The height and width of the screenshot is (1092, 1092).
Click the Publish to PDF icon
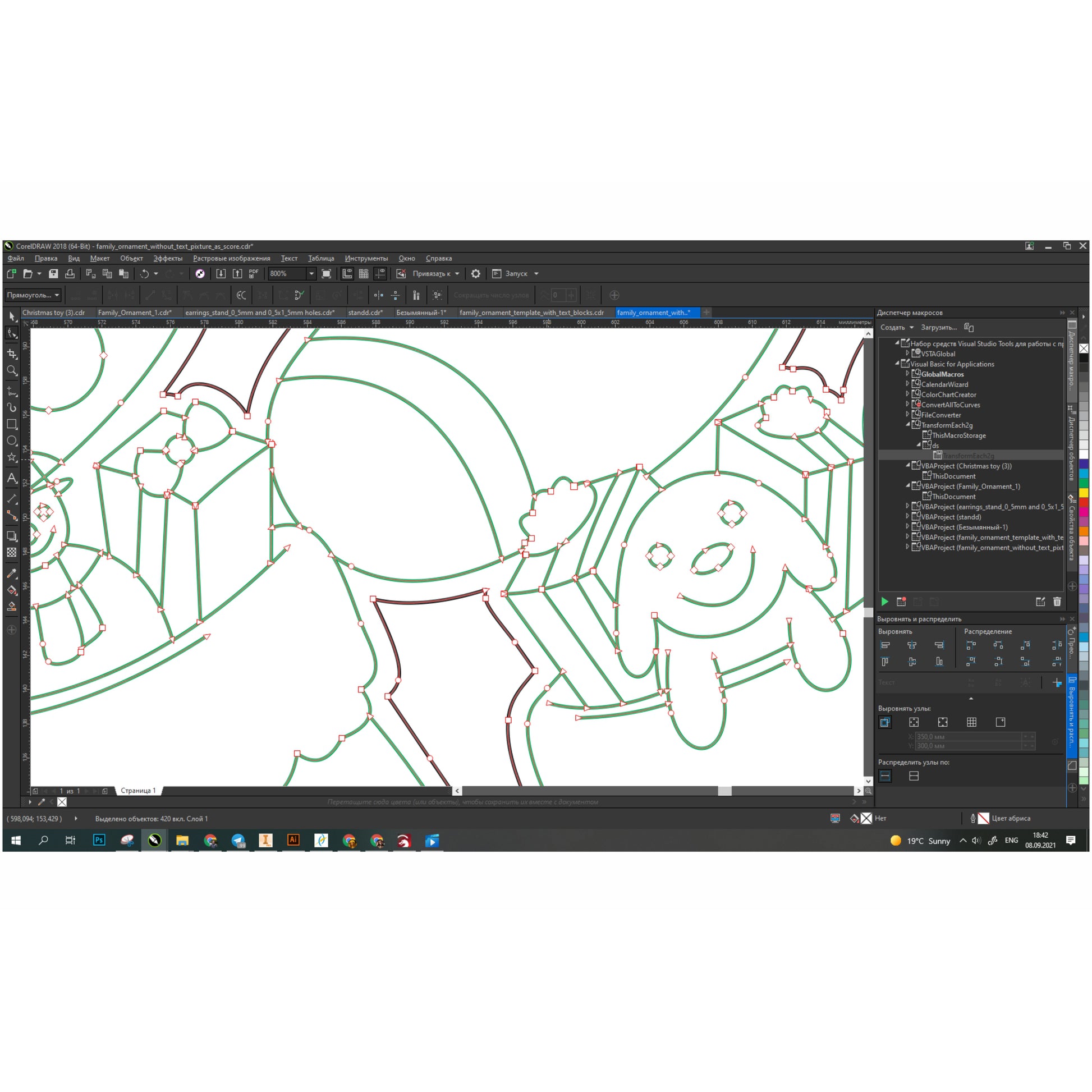(254, 274)
